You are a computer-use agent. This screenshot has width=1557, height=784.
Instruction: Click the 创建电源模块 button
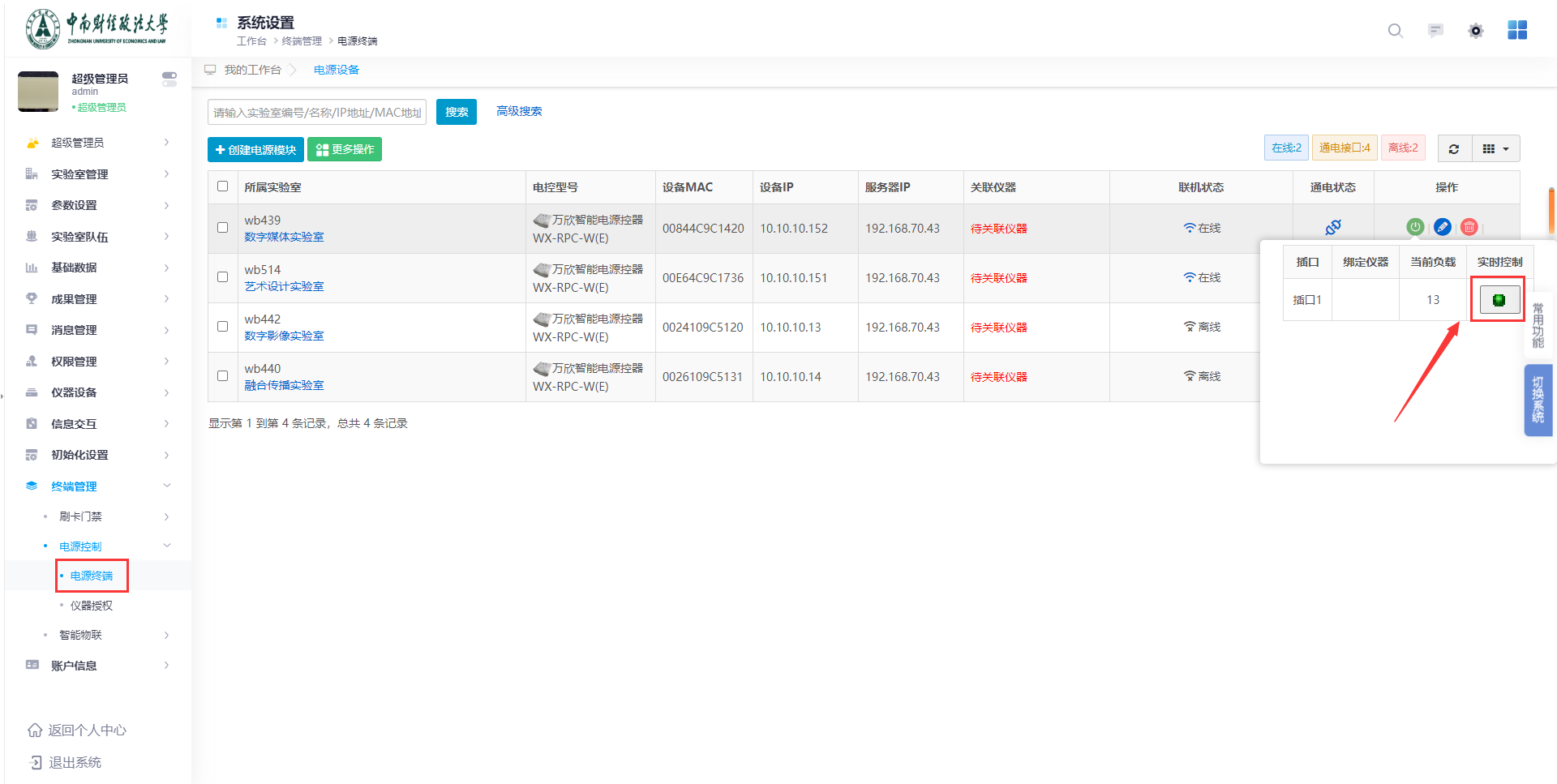pos(255,150)
